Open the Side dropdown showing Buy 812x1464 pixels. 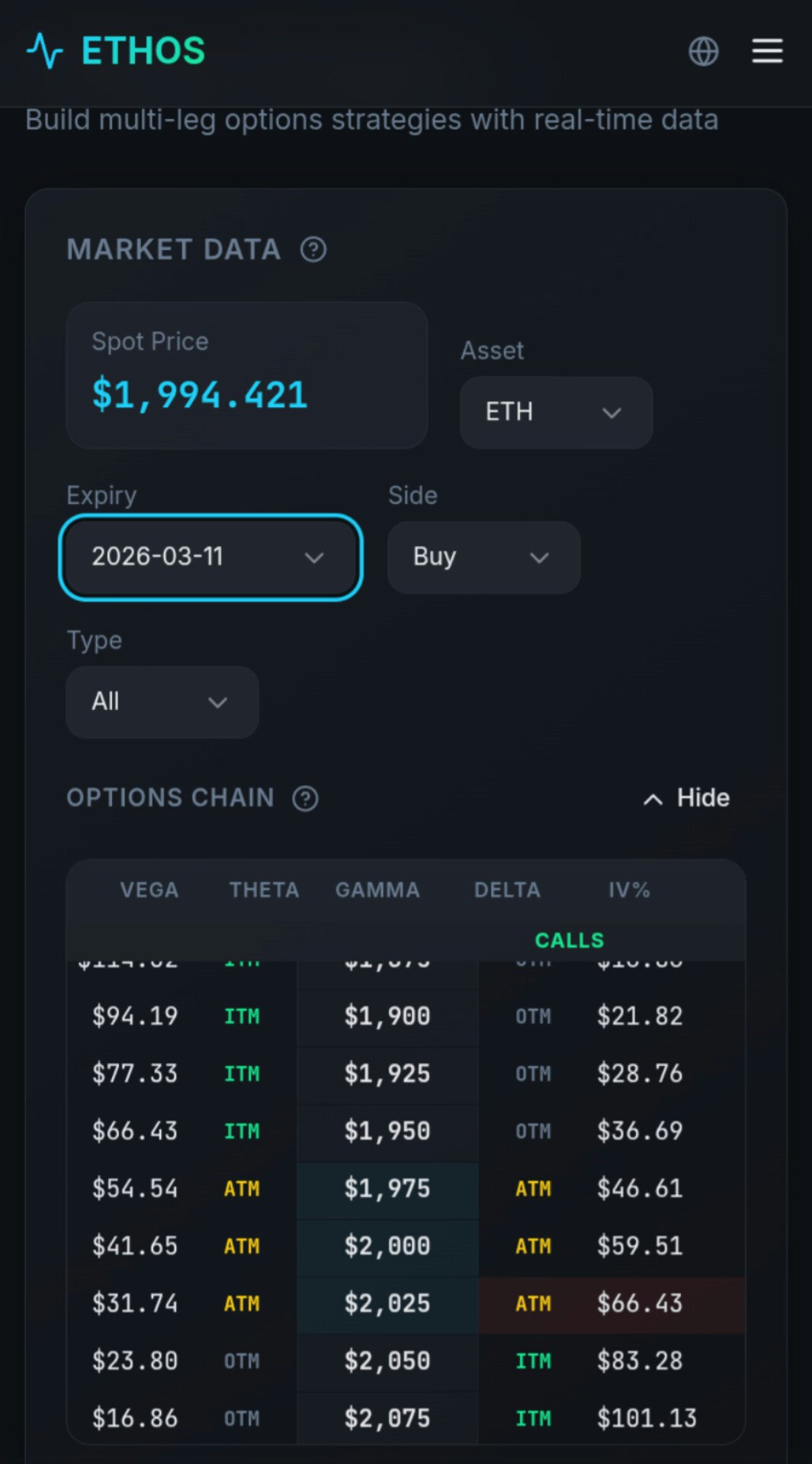click(483, 557)
